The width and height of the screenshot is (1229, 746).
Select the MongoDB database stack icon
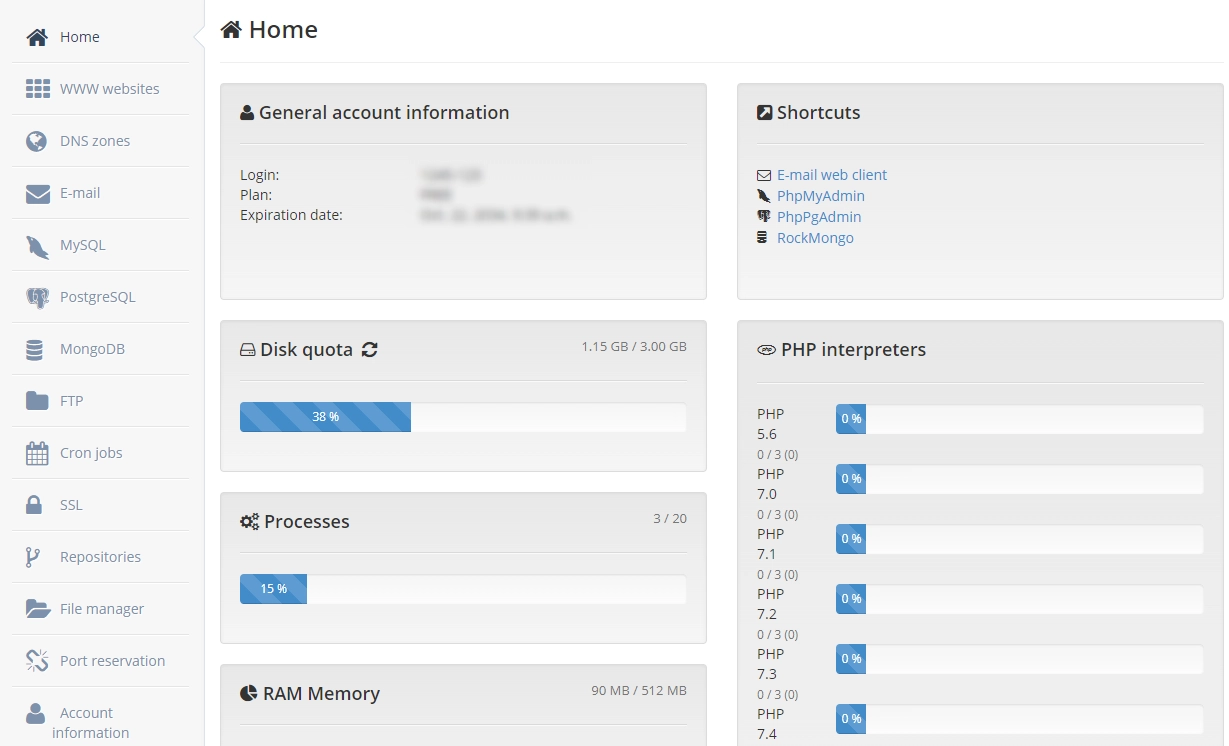point(35,349)
